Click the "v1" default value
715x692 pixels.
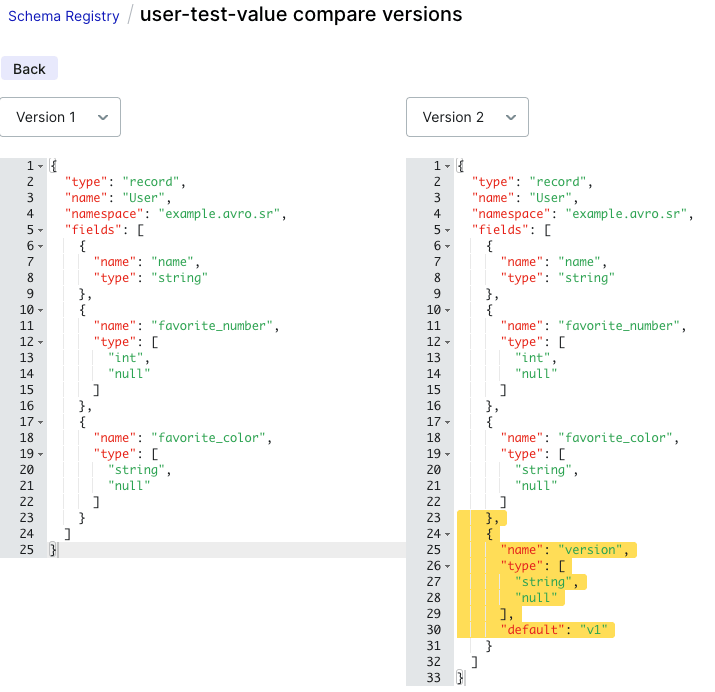(594, 630)
